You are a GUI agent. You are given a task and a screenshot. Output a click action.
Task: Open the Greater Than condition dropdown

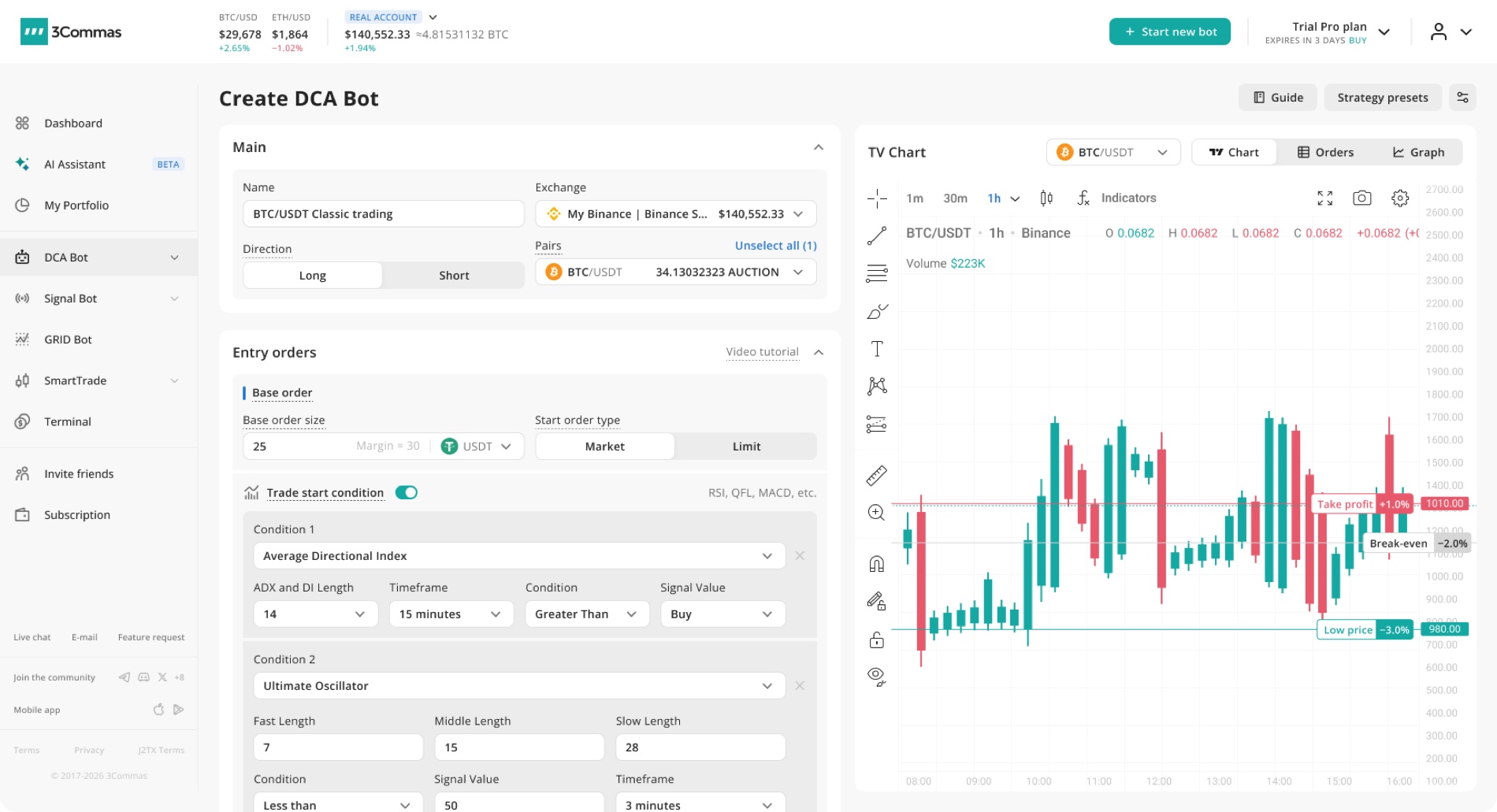tap(587, 614)
